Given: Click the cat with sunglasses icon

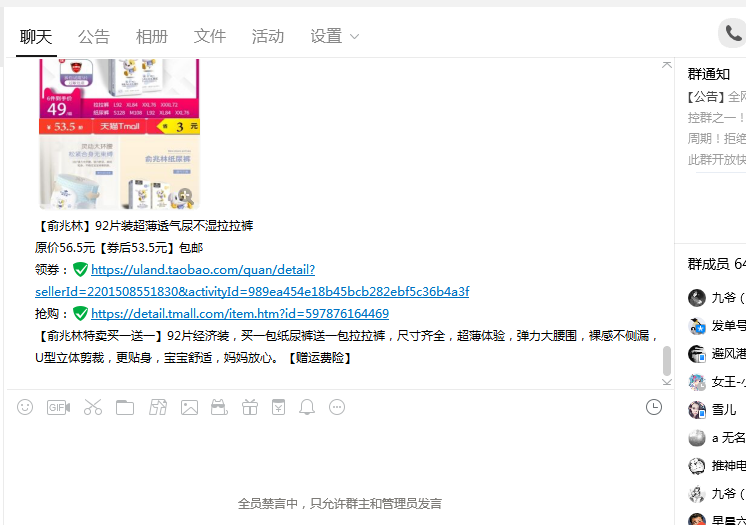Looking at the screenshot, I should pos(219,407).
